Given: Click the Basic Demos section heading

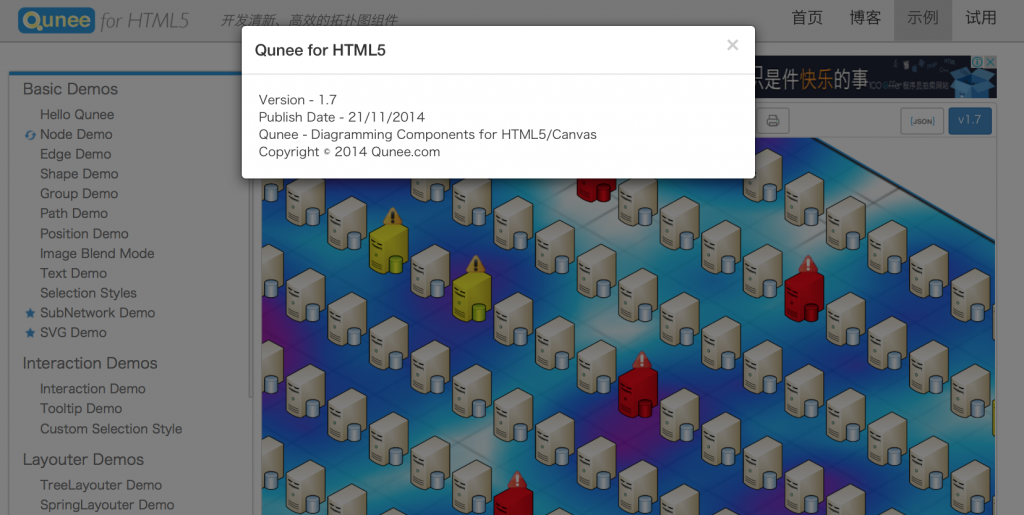Looking at the screenshot, I should pyautogui.click(x=71, y=89).
